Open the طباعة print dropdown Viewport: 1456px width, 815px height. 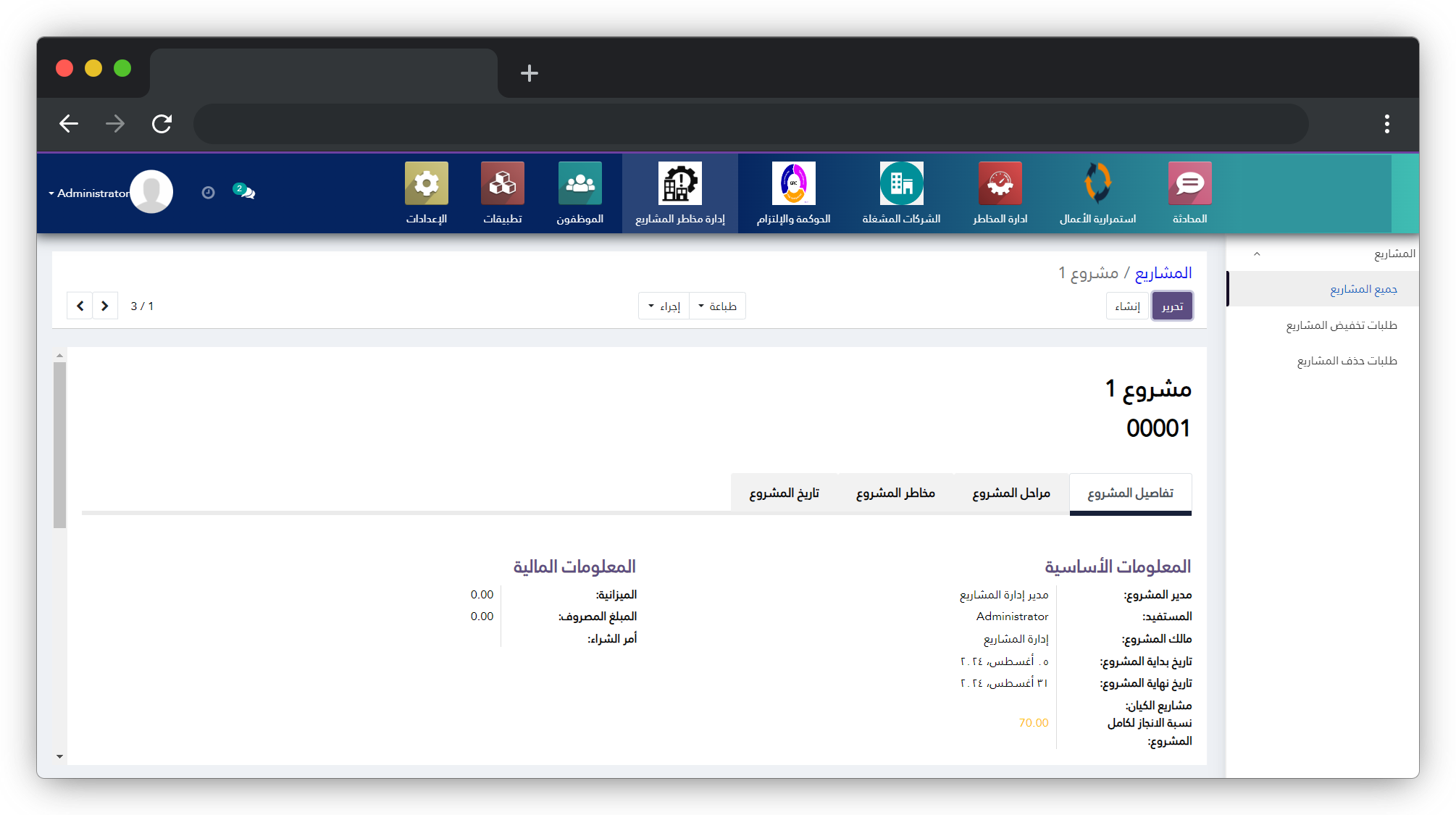pos(717,306)
